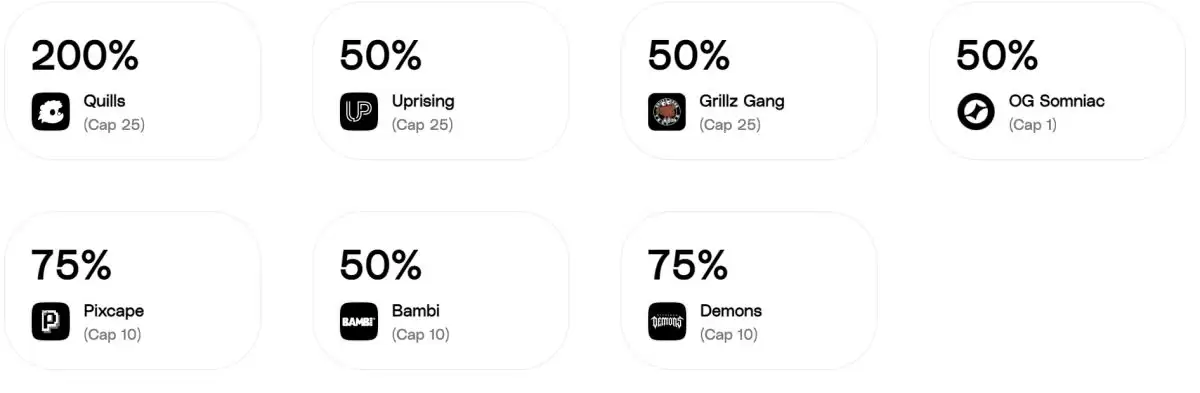
Task: Open the Uprising collection name link
Action: pyautogui.click(x=423, y=101)
